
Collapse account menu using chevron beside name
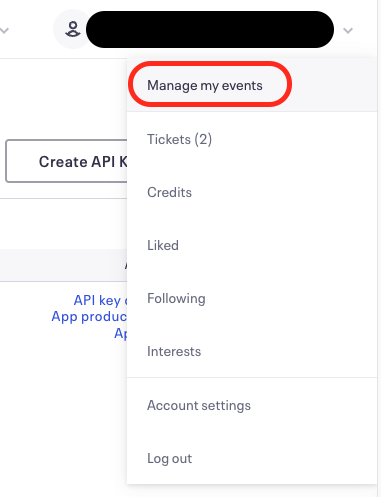click(x=348, y=31)
